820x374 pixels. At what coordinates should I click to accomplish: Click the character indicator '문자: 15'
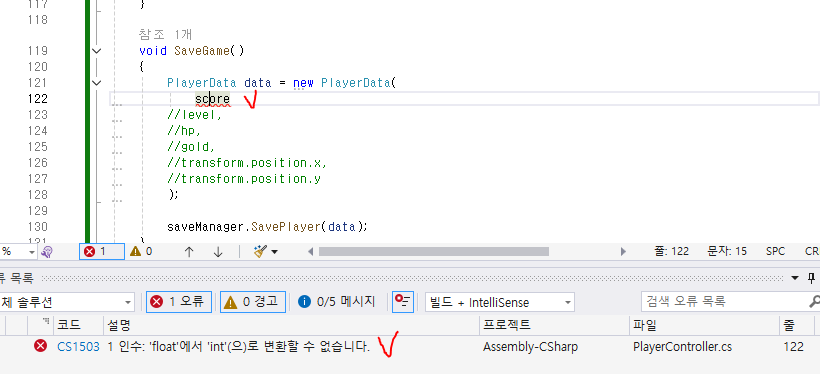(x=727, y=252)
